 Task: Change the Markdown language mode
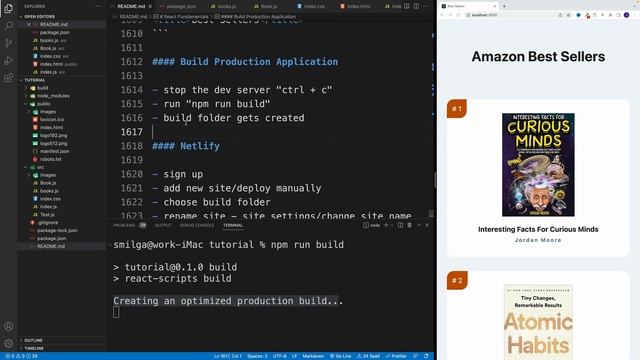coord(313,356)
